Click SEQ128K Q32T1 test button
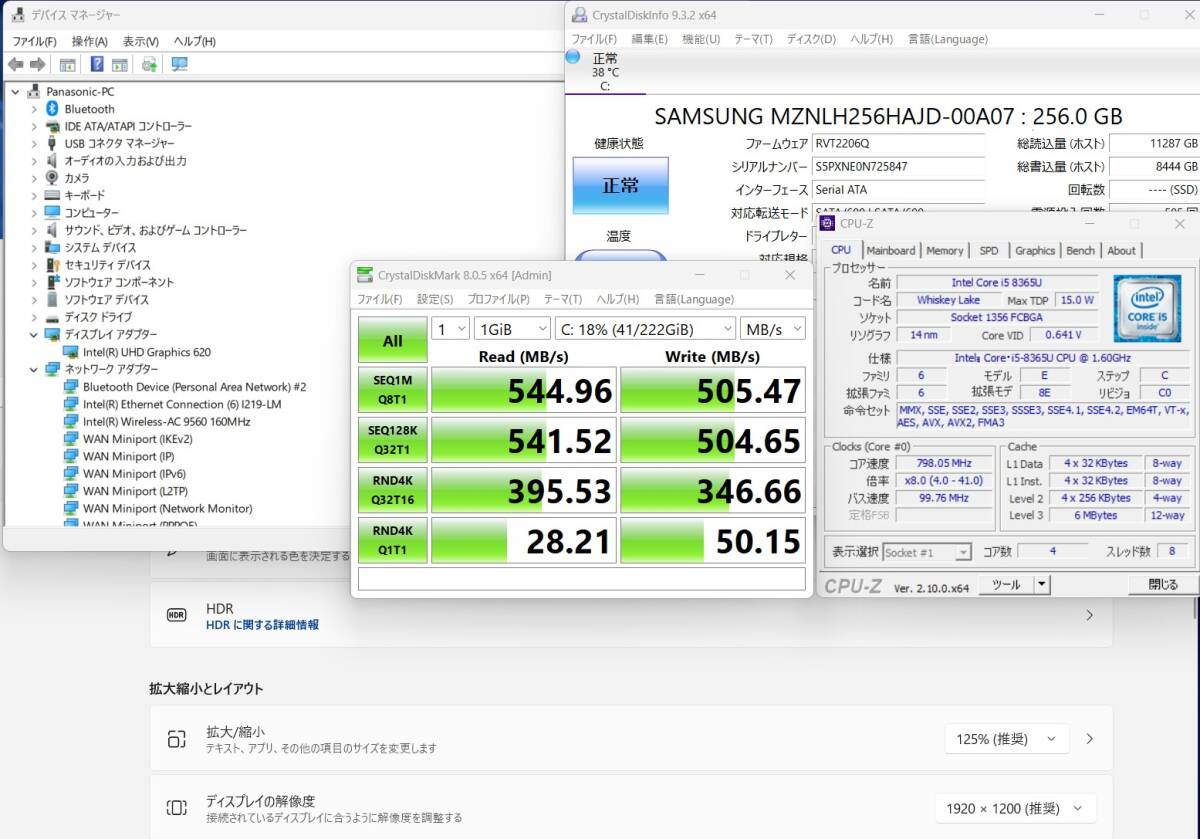Screen dimensions: 1200x839 (x=393, y=440)
